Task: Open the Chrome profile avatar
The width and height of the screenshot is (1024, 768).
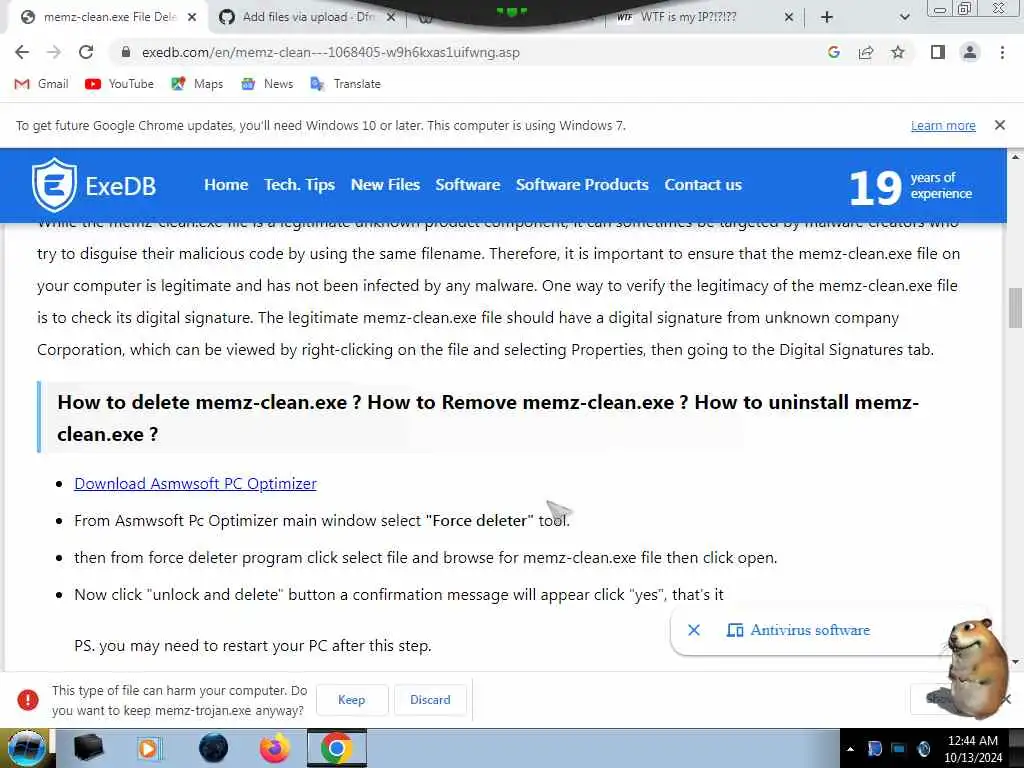Action: [970, 52]
